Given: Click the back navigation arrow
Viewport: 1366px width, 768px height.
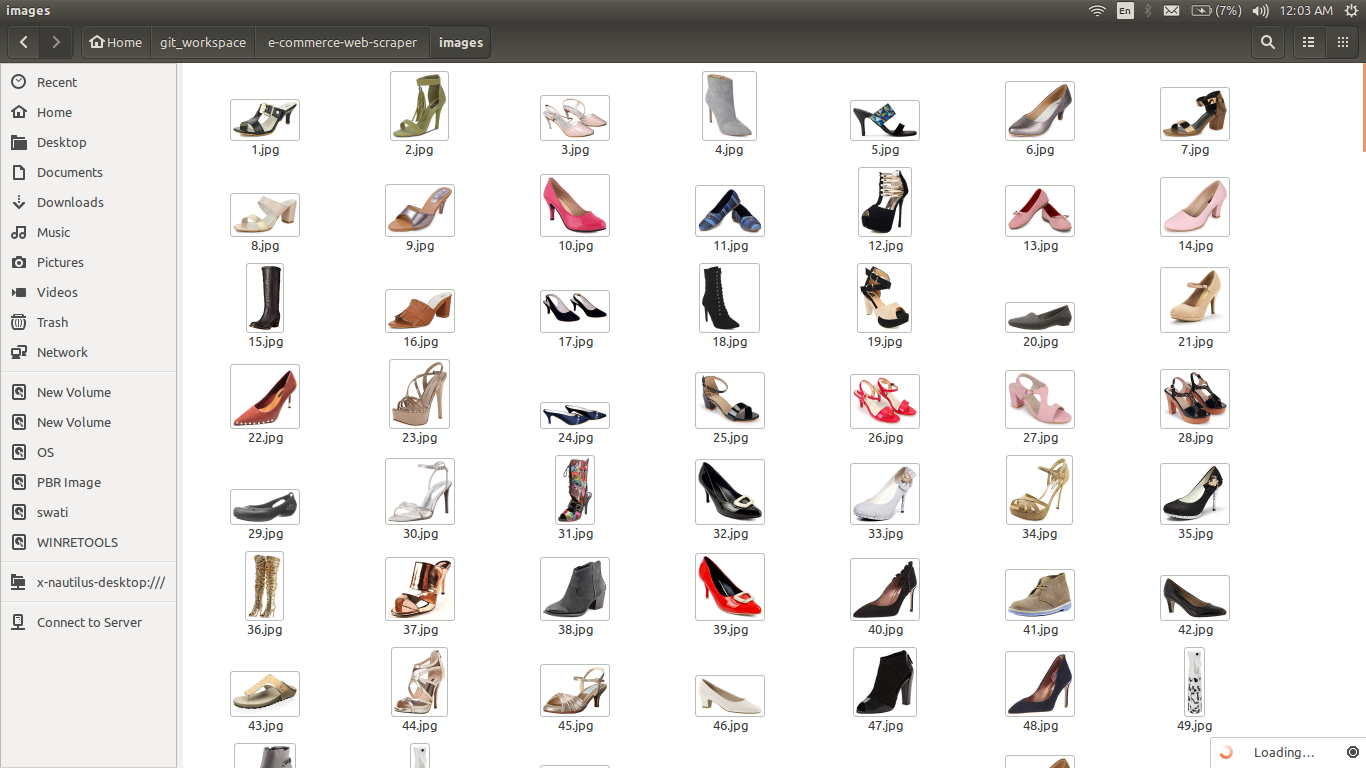Looking at the screenshot, I should tap(24, 42).
